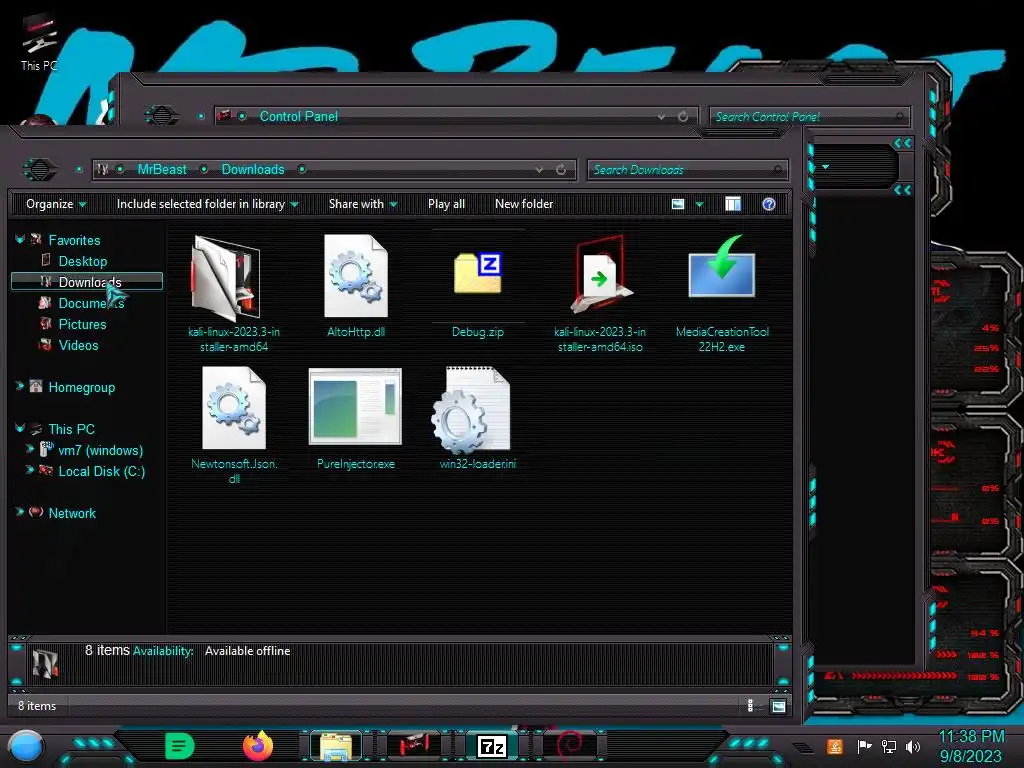The height and width of the screenshot is (768, 1024).
Task: Open vm7 (windows) in navigation pane
Action: pos(100,450)
